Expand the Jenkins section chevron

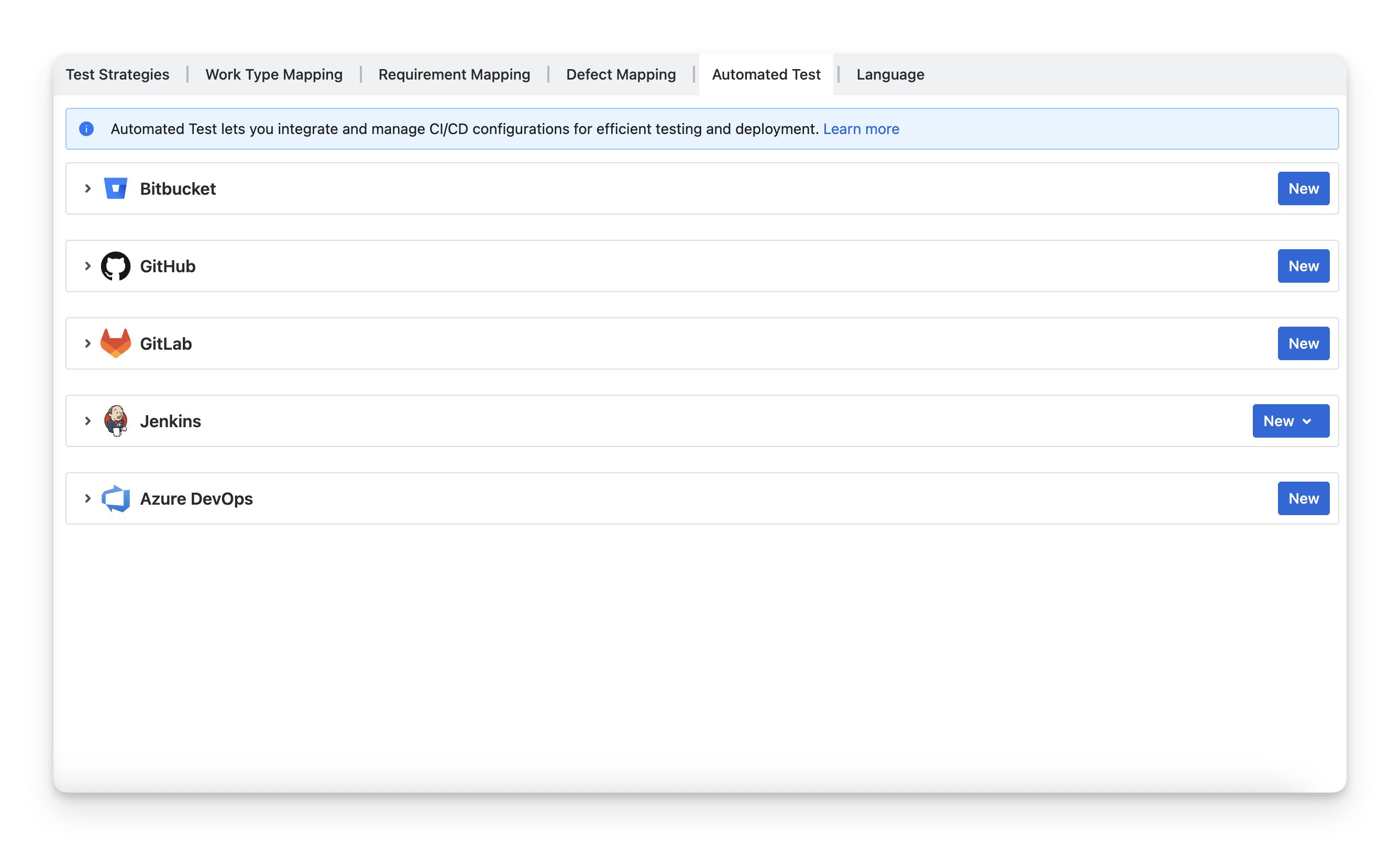(87, 421)
